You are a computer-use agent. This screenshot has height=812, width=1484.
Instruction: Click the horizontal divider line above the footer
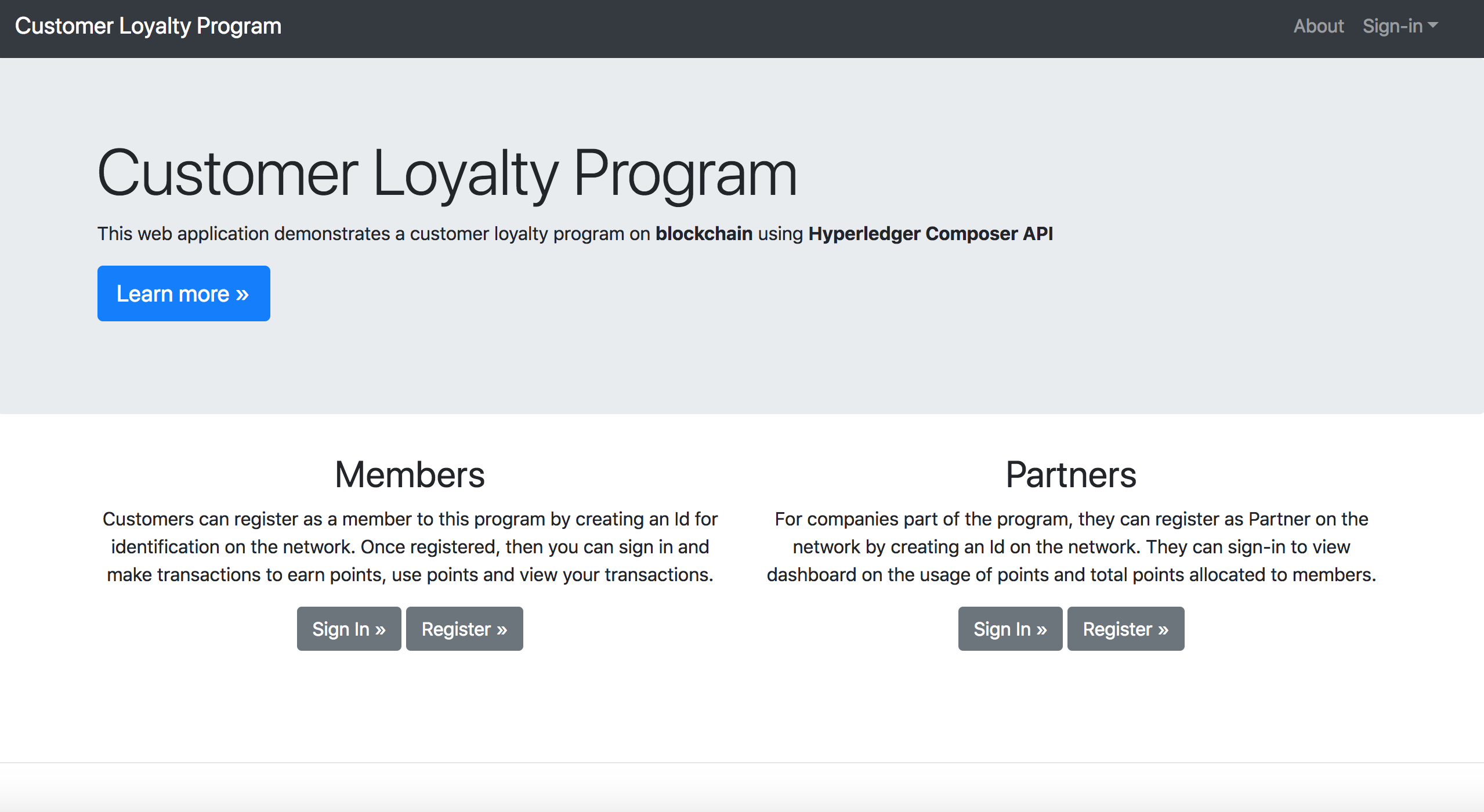[x=742, y=763]
